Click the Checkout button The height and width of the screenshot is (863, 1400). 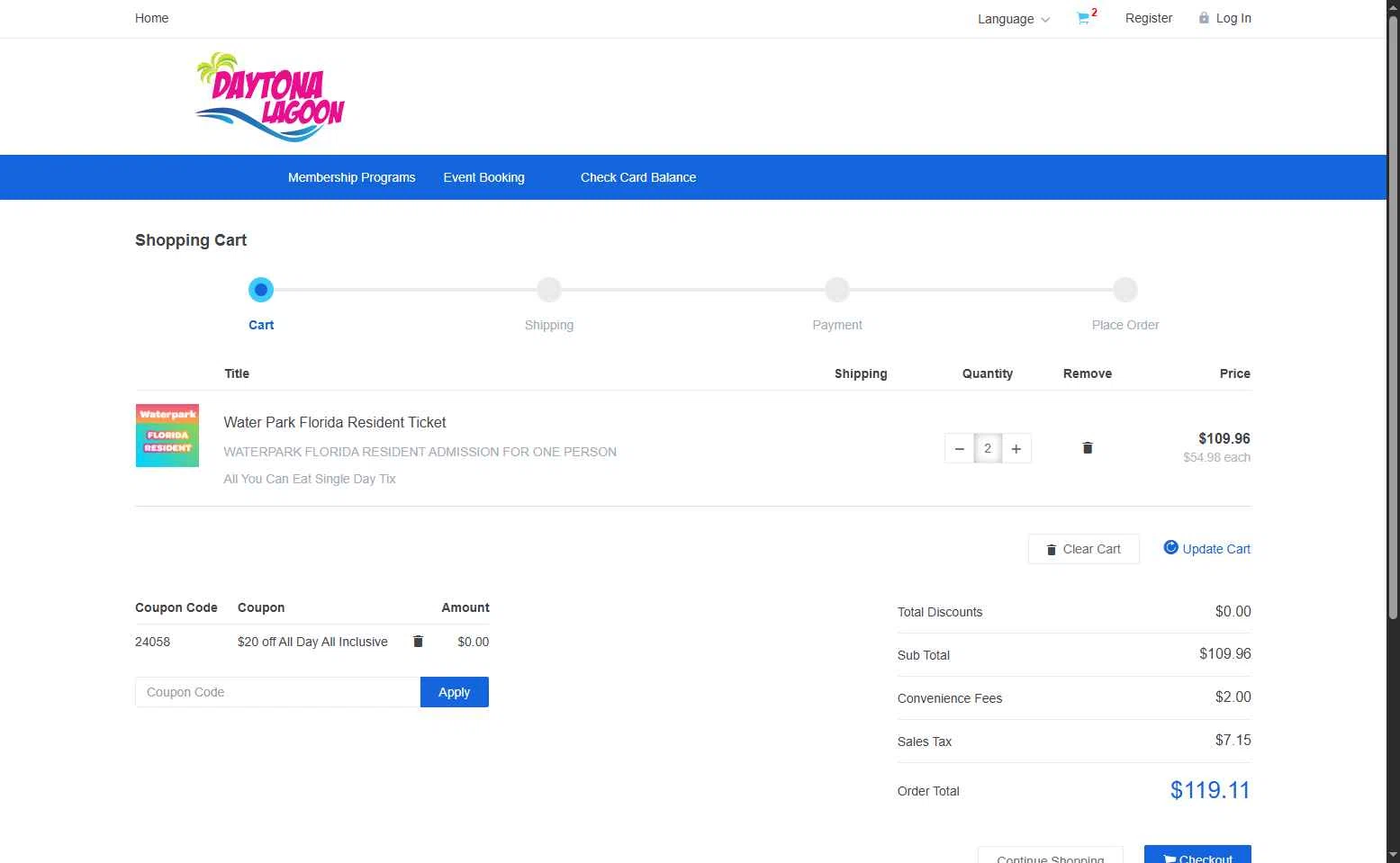click(x=1197, y=855)
